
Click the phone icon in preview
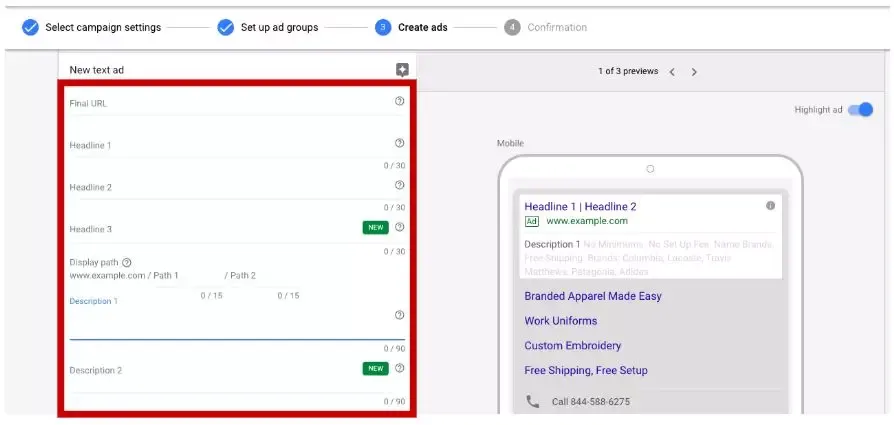(x=533, y=402)
